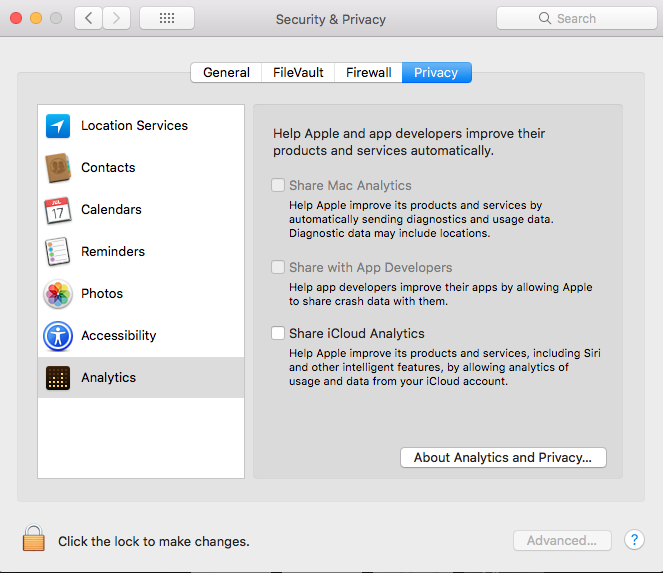Select the Privacy tab
The width and height of the screenshot is (663, 573).
[436, 72]
